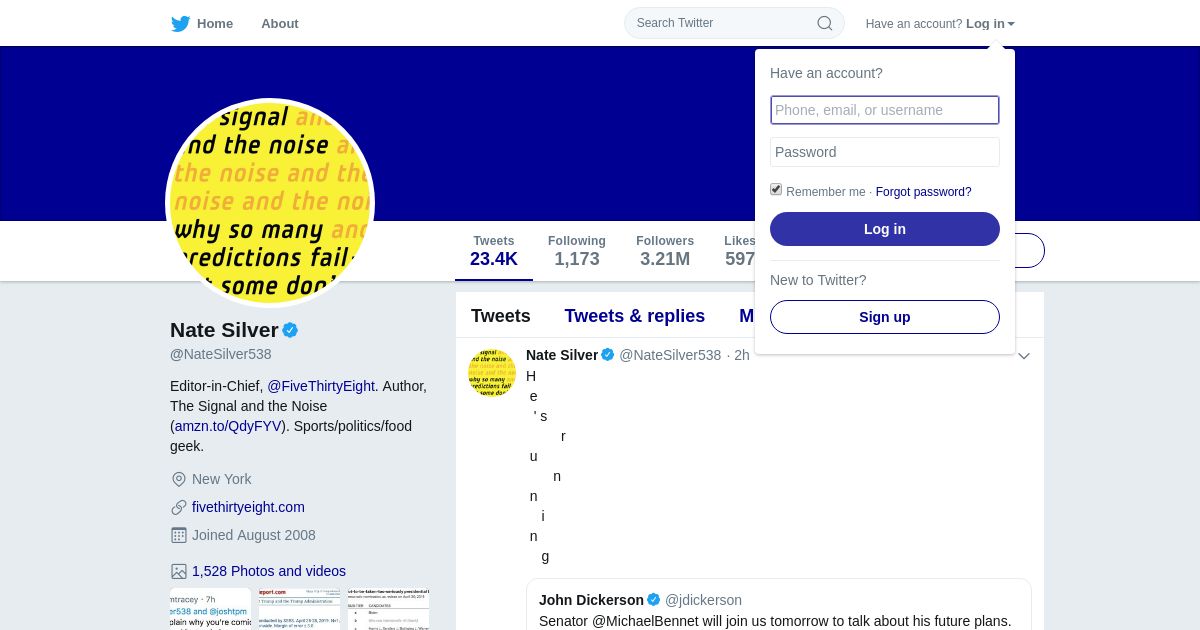Click the search magnifier icon
Screen dimensions: 1200x630
pos(825,23)
